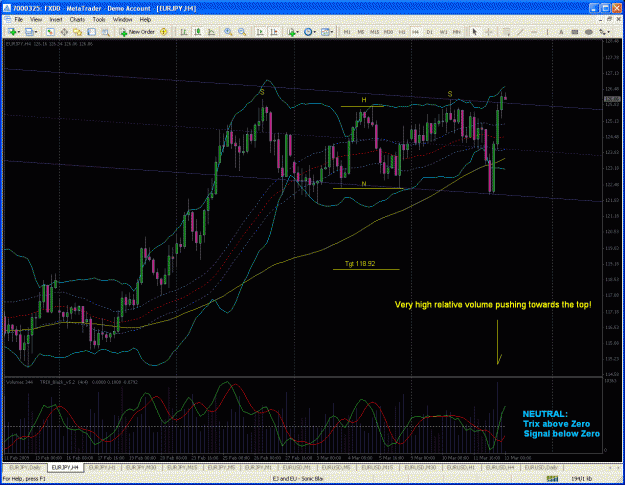Viewport: 625px width, 485px height.
Task: Expand the Indicators dropdown arrow
Action: click(298, 32)
